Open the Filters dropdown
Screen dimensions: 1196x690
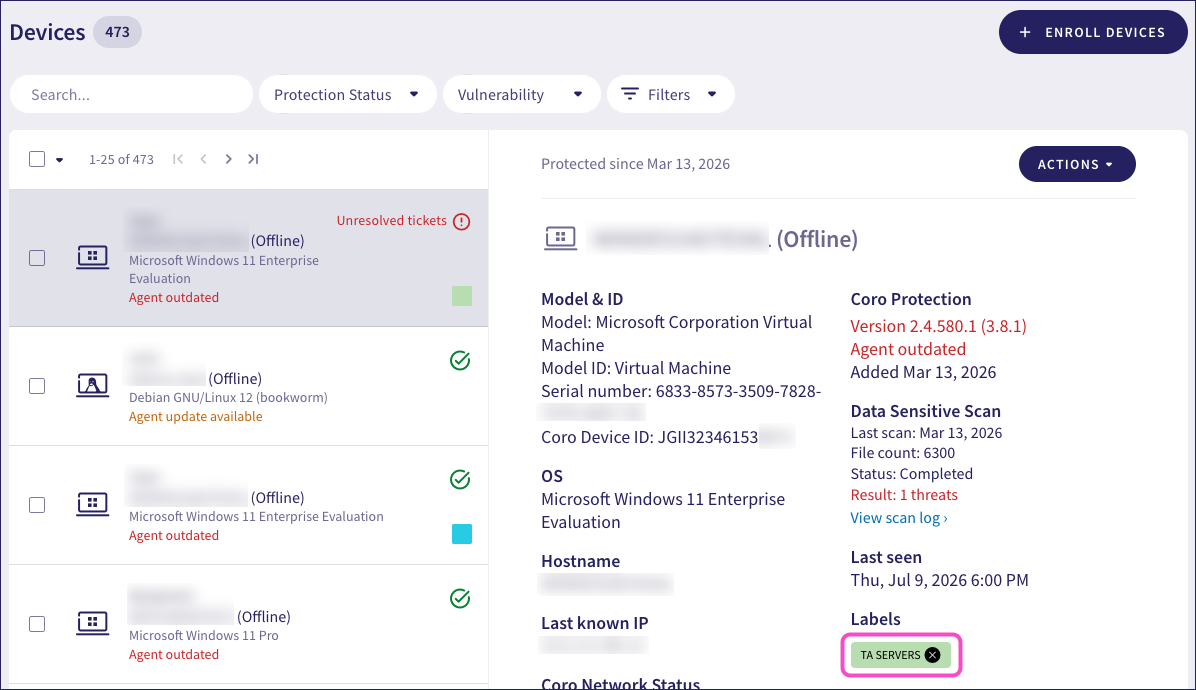[670, 95]
